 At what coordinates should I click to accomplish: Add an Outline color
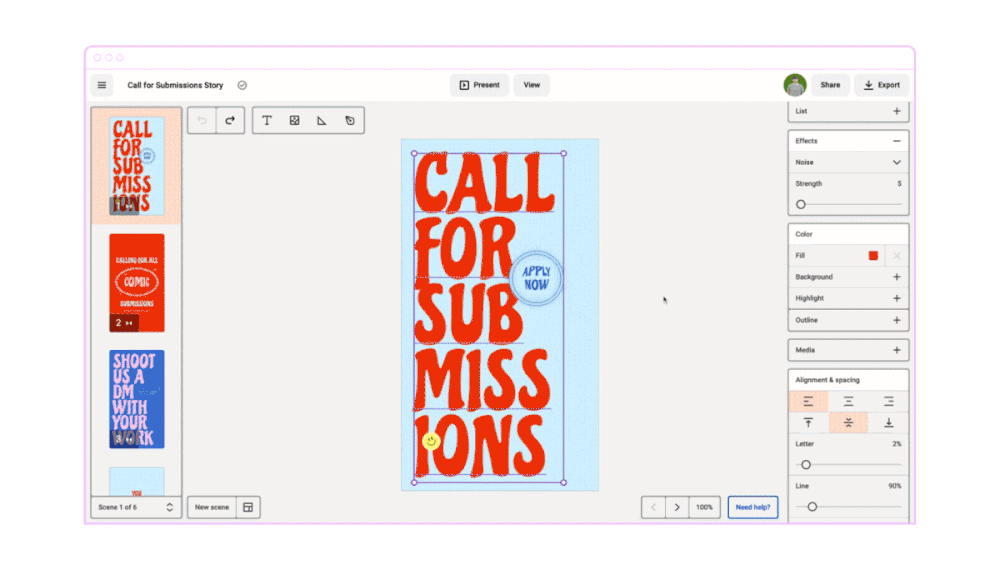897,320
